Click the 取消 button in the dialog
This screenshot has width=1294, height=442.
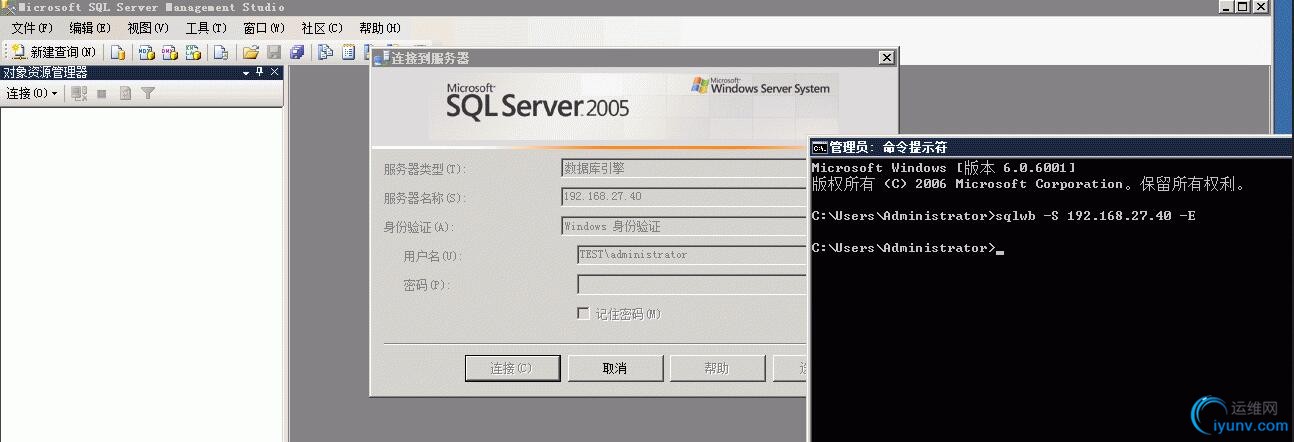(x=615, y=368)
